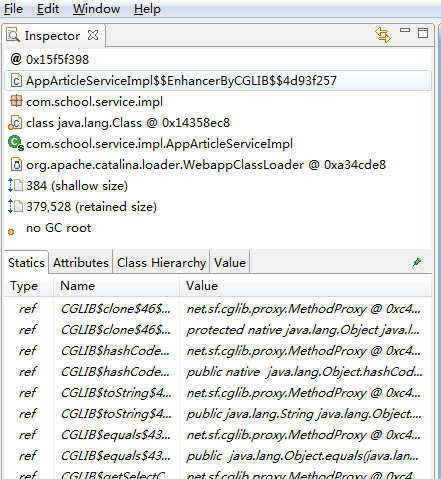Open the Window menu
441x479 pixels.
(x=96, y=9)
